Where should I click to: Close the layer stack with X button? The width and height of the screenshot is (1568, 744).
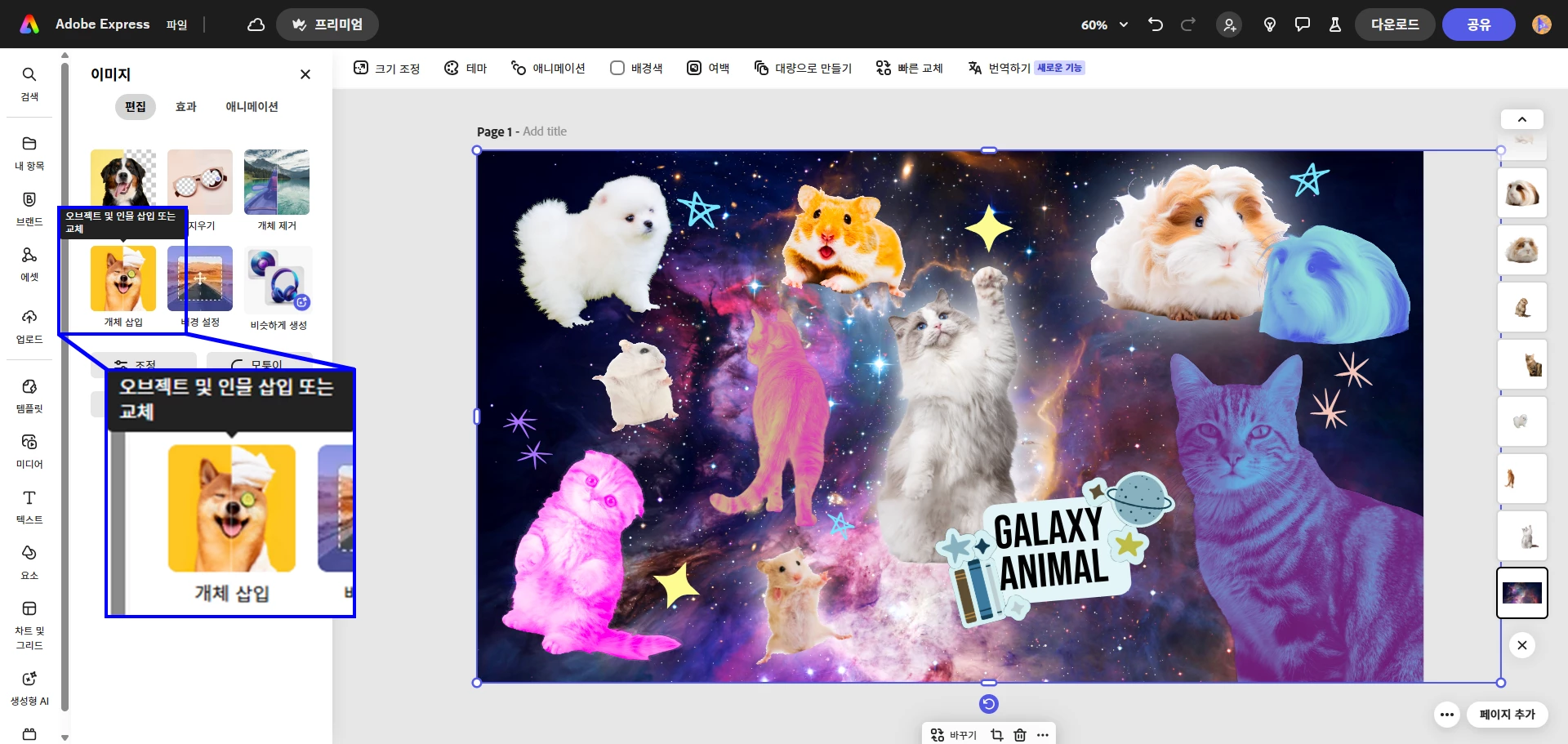(x=1522, y=645)
